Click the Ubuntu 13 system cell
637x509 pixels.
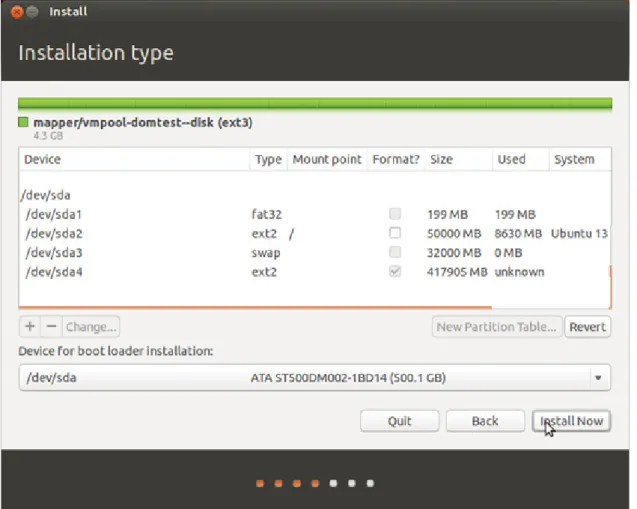click(x=579, y=234)
